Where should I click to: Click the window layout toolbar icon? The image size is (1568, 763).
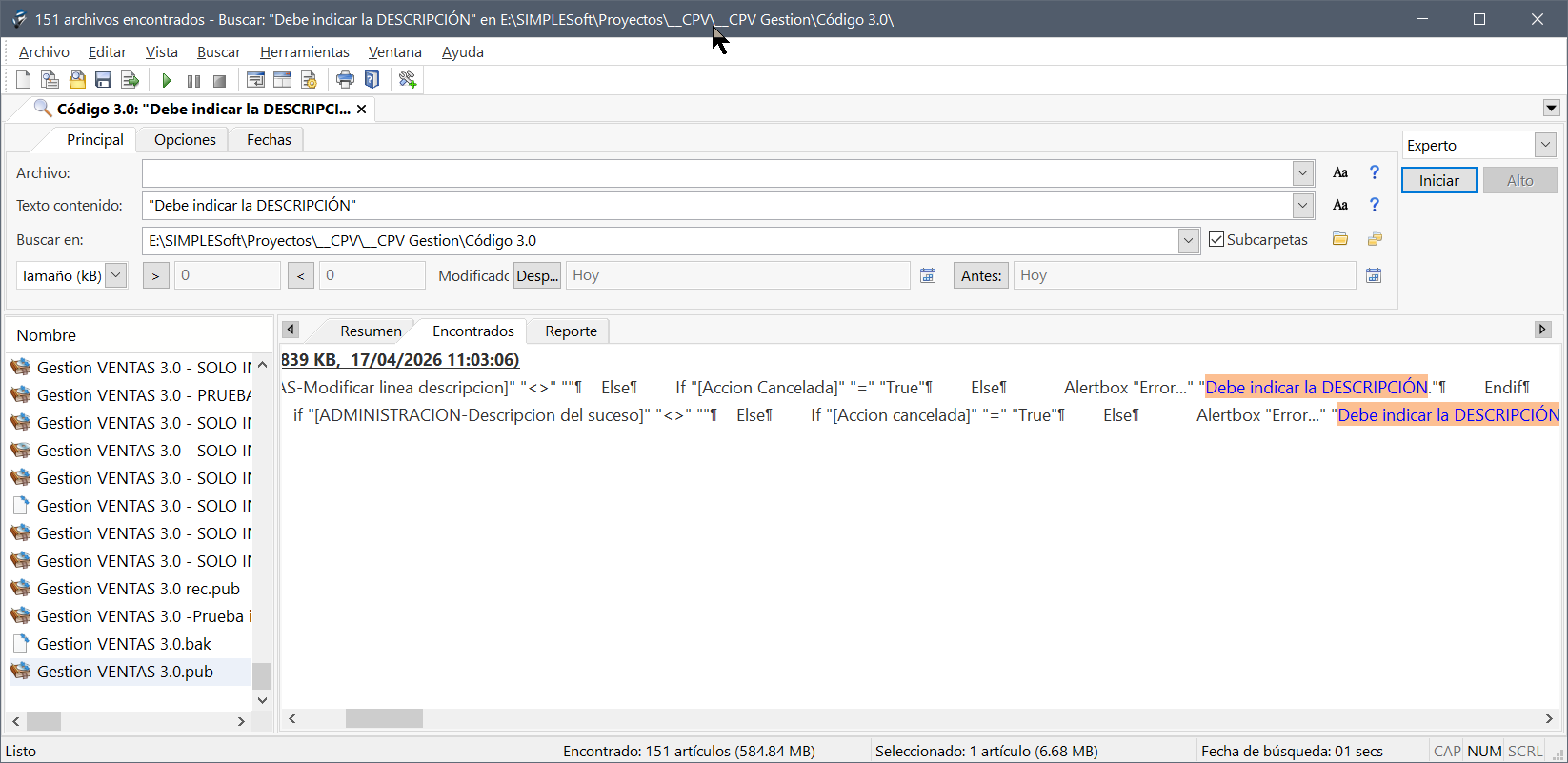coord(282,80)
